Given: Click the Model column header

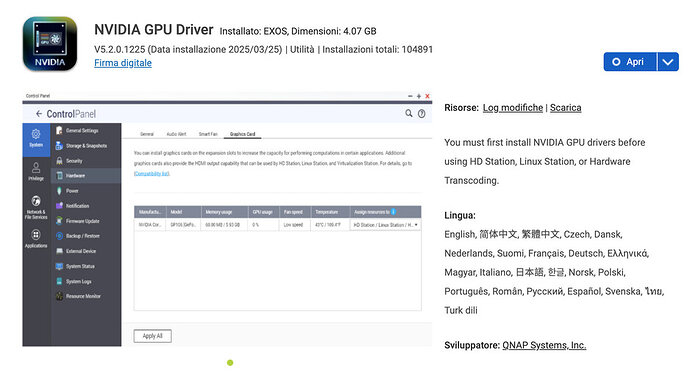Looking at the screenshot, I should point(184,212).
